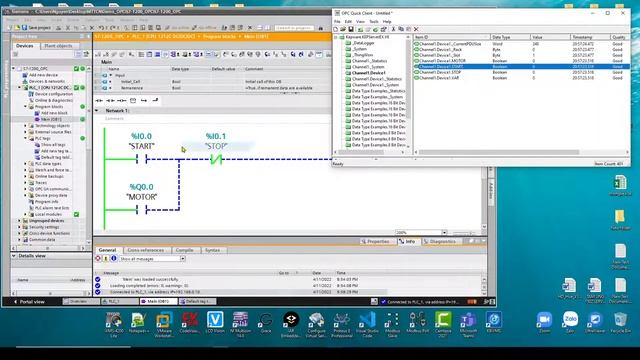Insert an output coil instruction
Image resolution: width=640 pixels, height=360 pixels.
click(x=122, y=100)
